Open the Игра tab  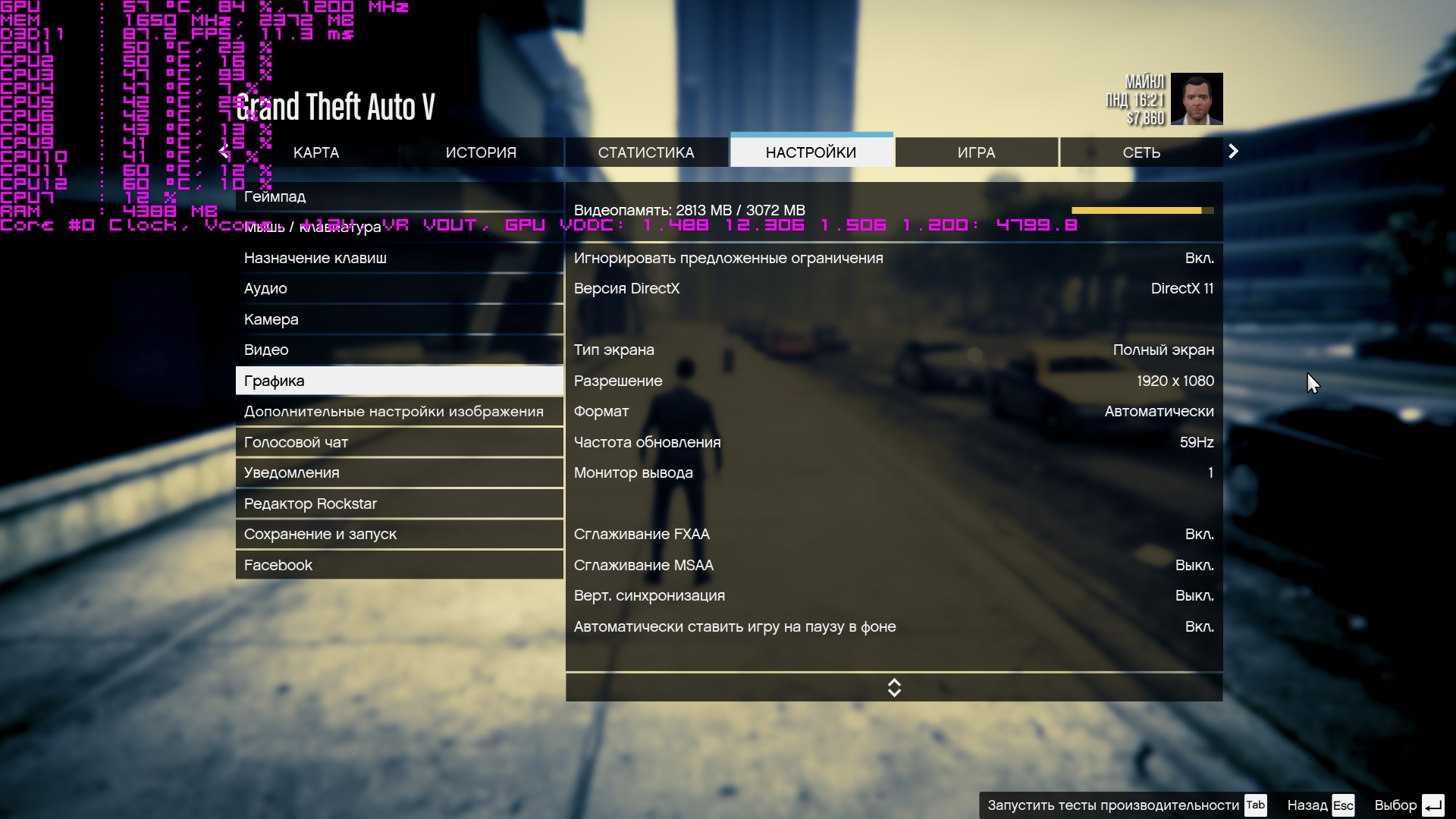click(976, 152)
